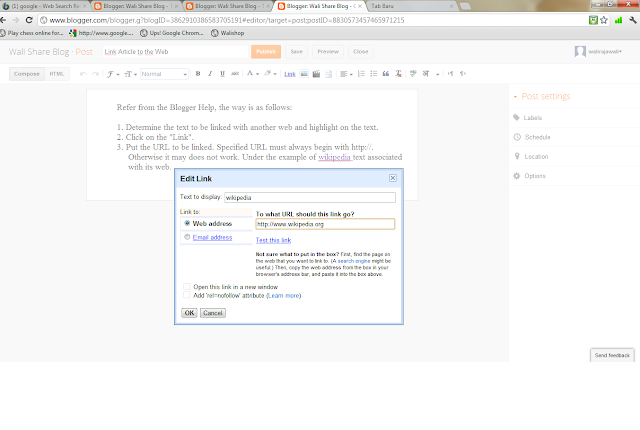Click the Close post button
This screenshot has height=430, width=640.
coord(360,51)
